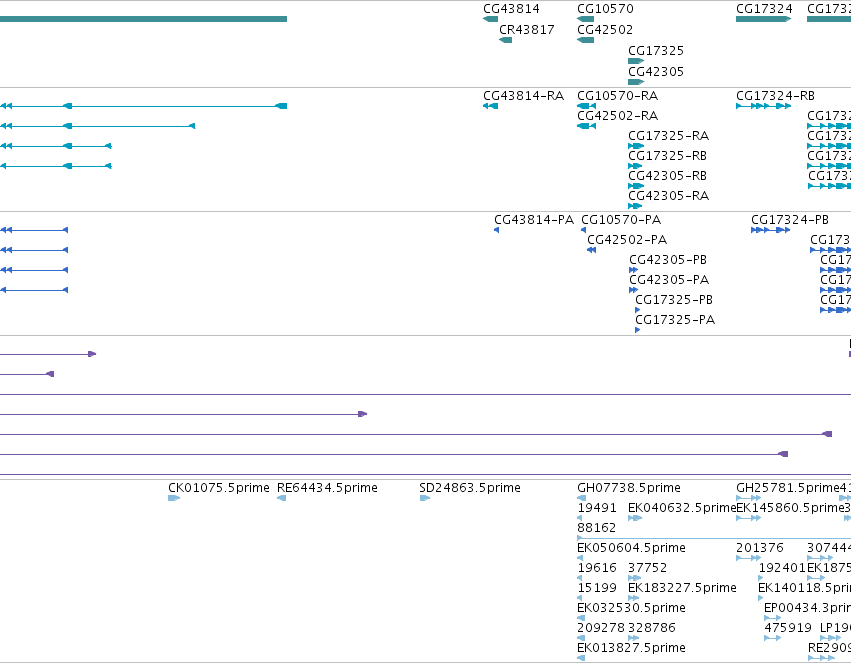Select the CG10570 gene arrow
The image size is (851, 663).
585,19
